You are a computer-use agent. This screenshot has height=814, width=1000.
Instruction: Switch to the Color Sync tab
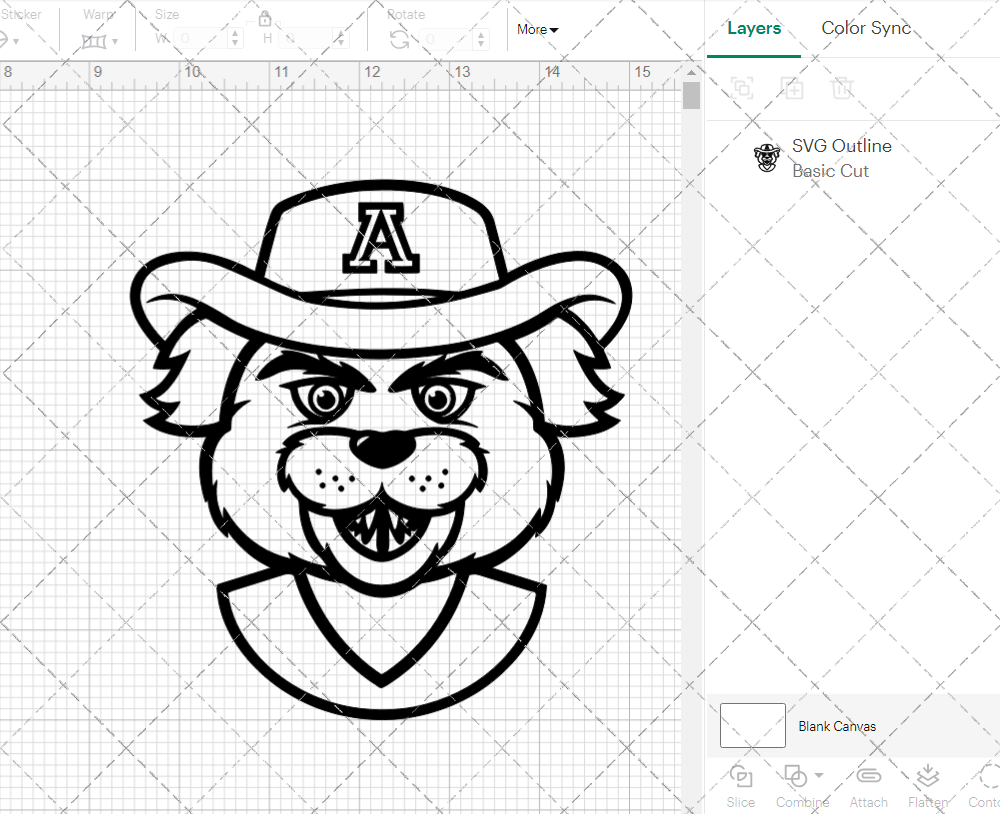(866, 28)
